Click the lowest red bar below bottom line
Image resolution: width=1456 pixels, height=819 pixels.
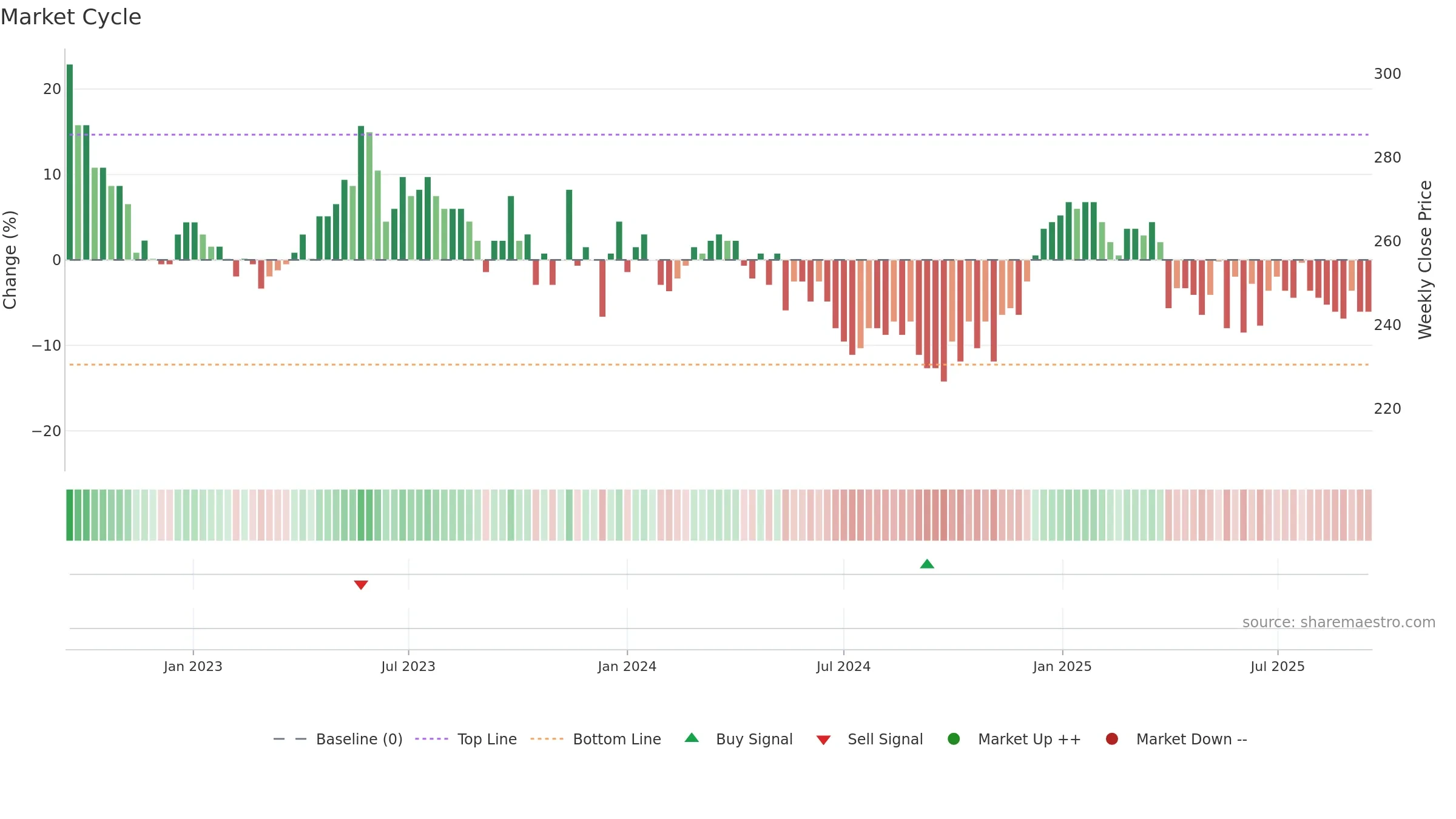tap(944, 320)
